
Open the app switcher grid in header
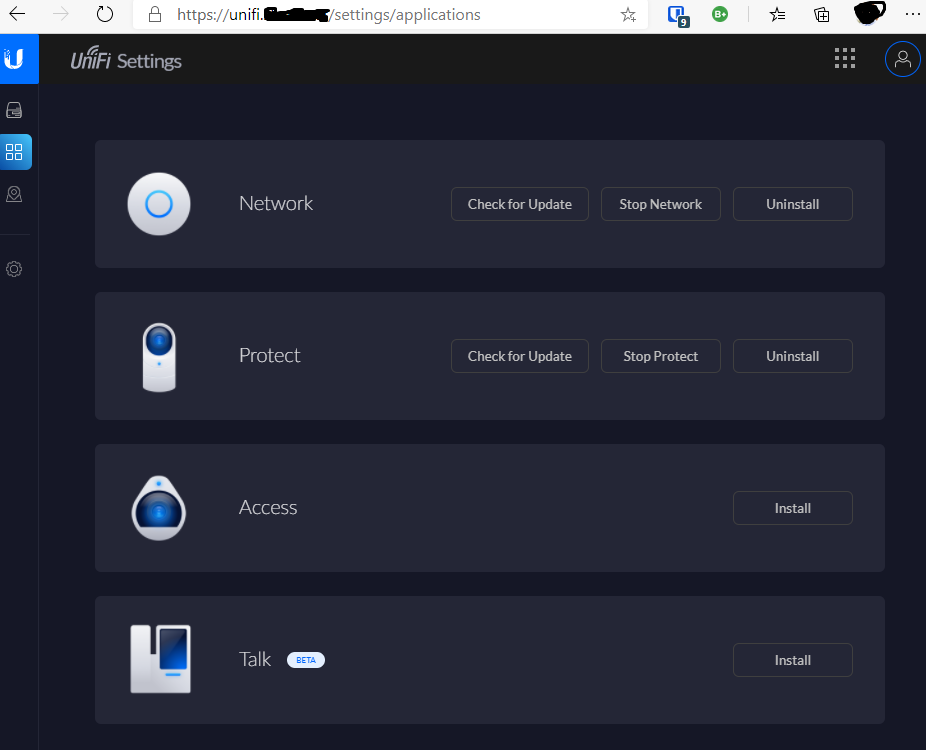coord(845,59)
